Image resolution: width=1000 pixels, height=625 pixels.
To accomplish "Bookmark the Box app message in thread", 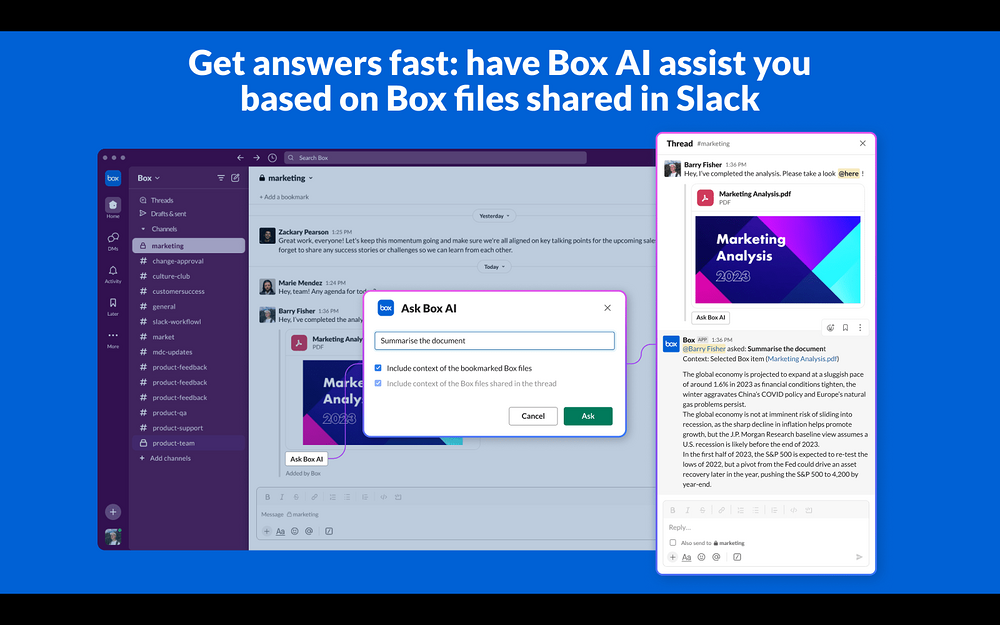I will point(845,328).
